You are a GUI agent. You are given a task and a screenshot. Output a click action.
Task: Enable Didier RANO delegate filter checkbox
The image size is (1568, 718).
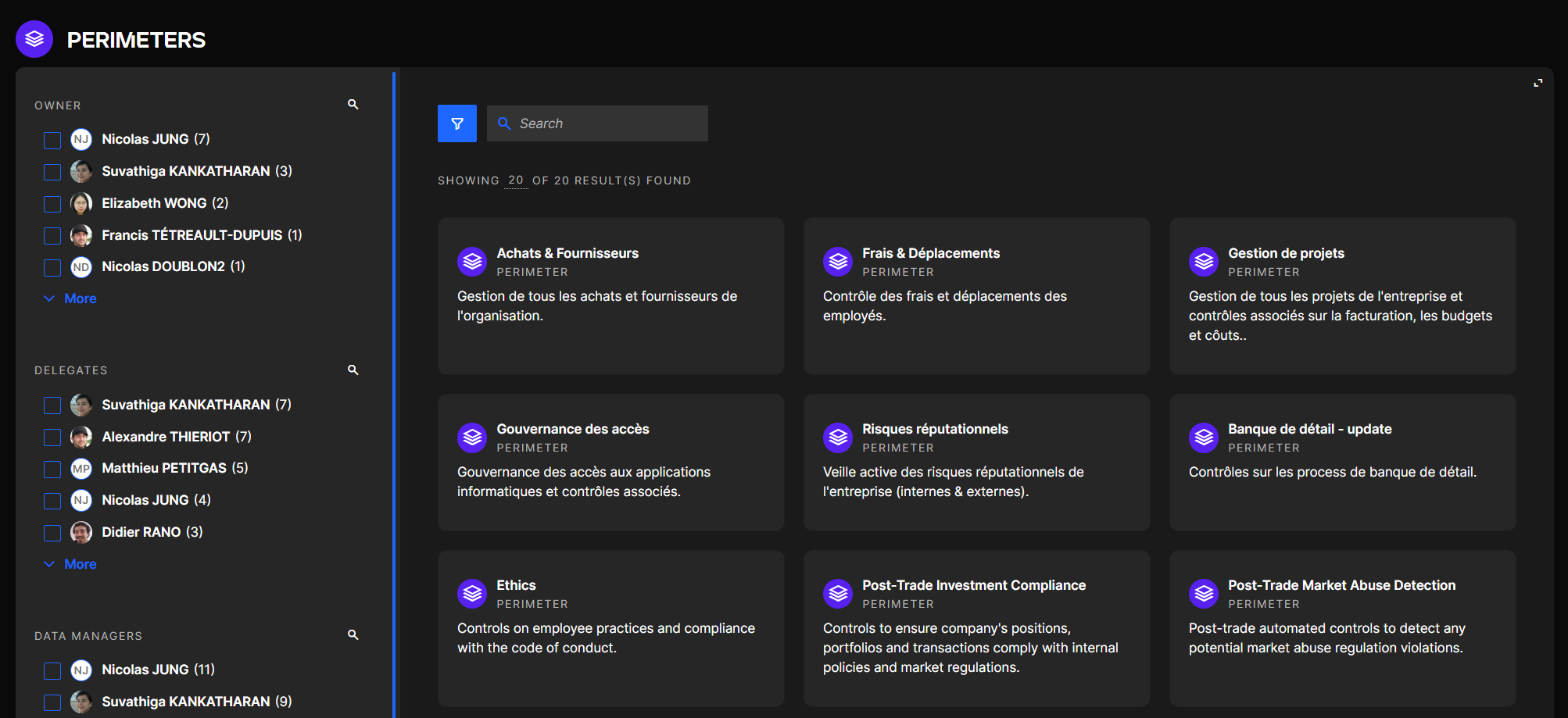52,533
